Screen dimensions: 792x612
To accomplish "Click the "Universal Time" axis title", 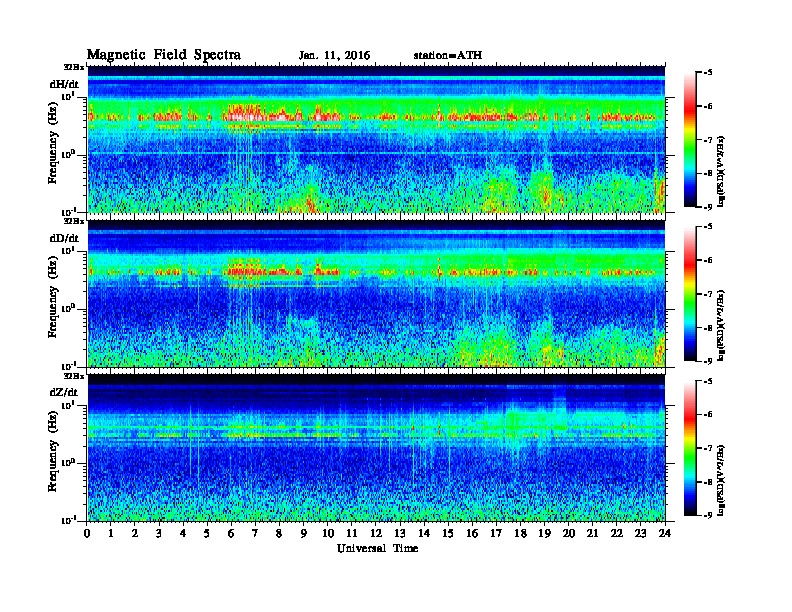I will click(x=377, y=548).
